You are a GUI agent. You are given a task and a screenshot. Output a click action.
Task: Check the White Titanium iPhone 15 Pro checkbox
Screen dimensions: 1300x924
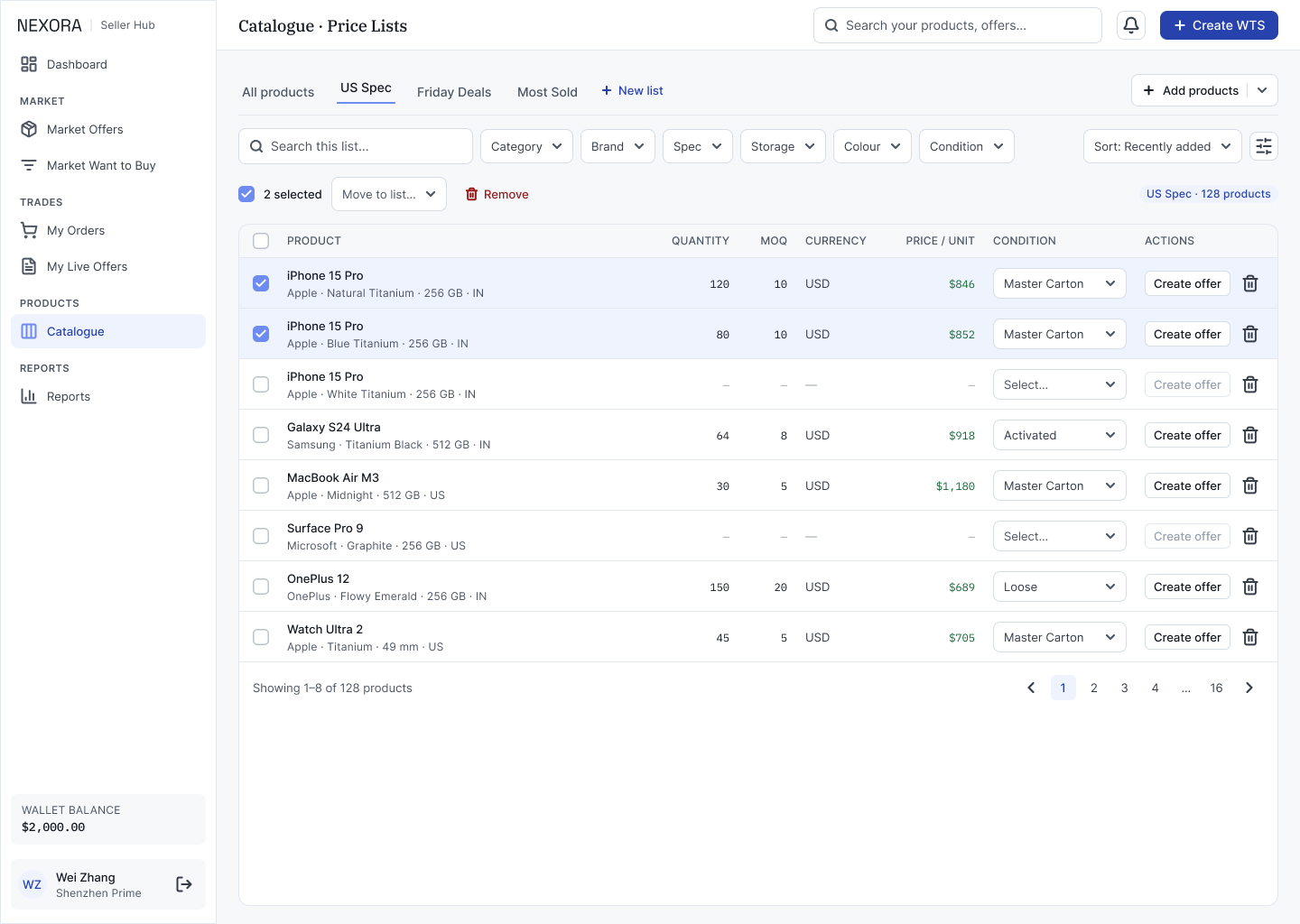tap(261, 384)
